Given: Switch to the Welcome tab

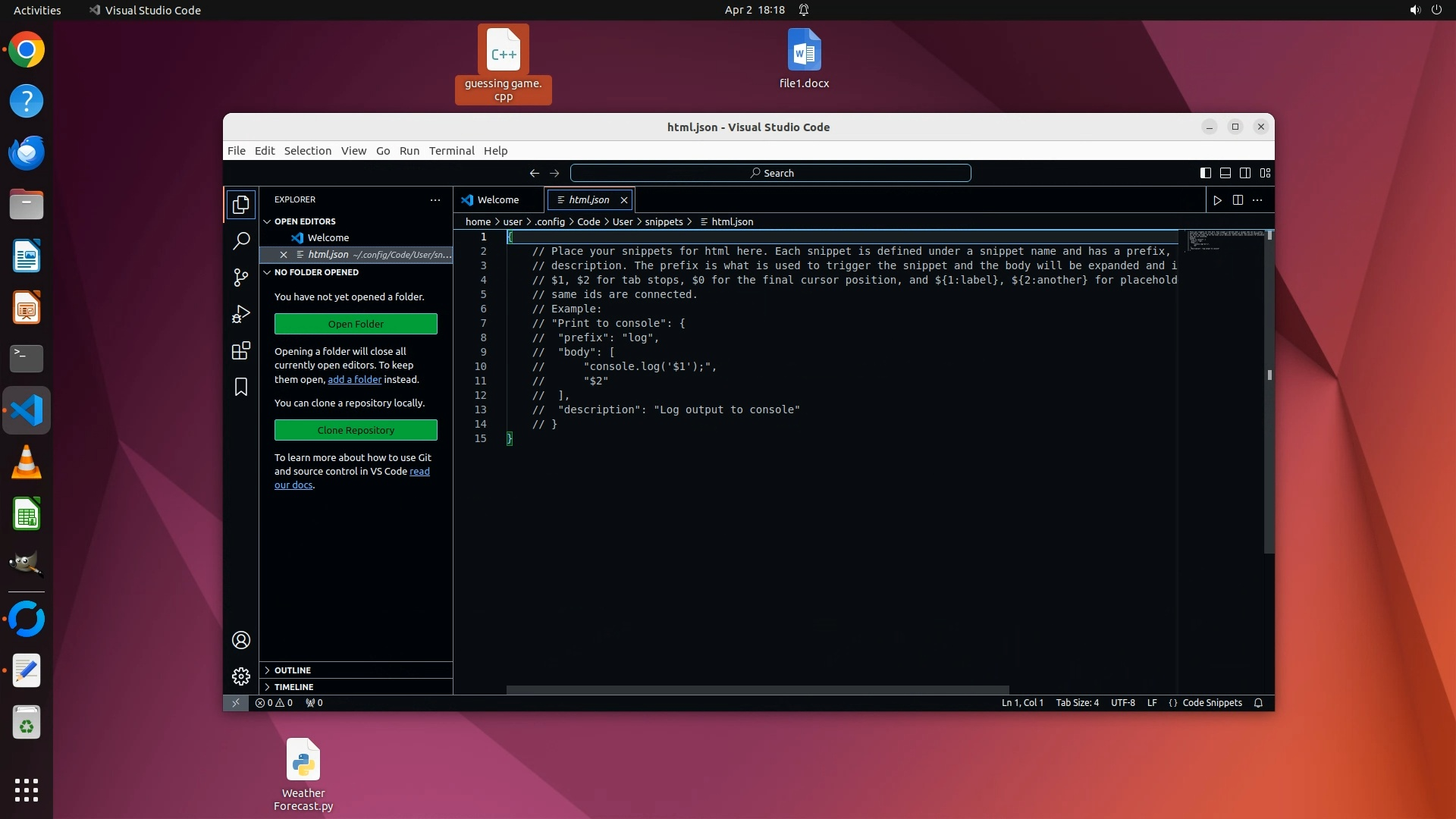Looking at the screenshot, I should [497, 200].
